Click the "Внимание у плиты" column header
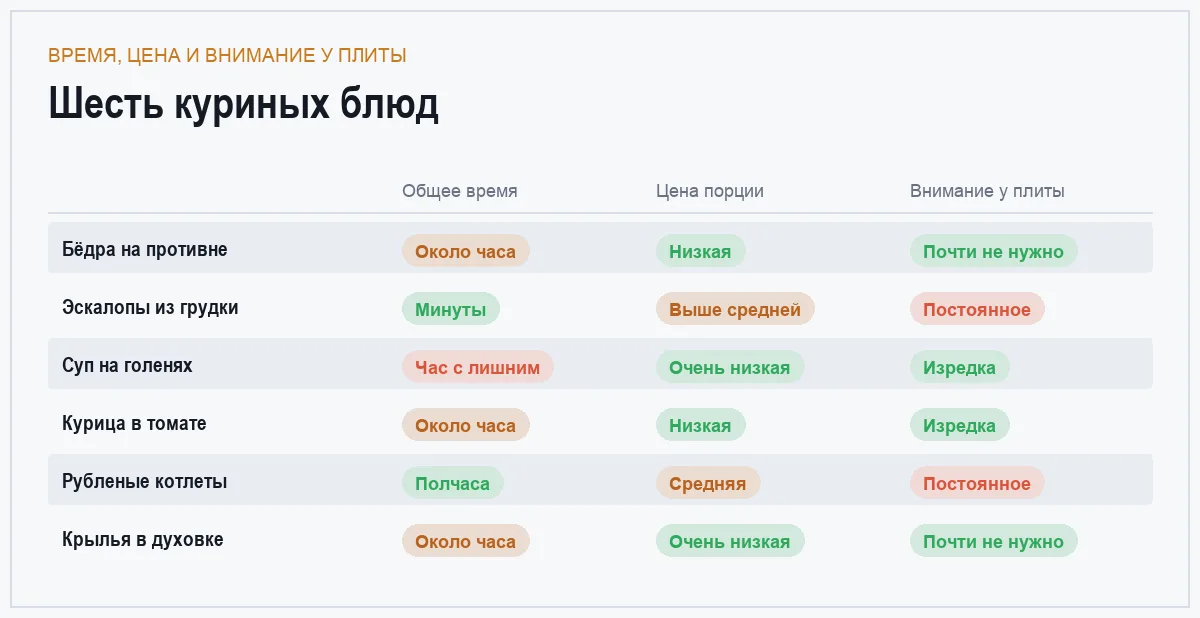Image resolution: width=1200 pixels, height=618 pixels. [x=987, y=191]
